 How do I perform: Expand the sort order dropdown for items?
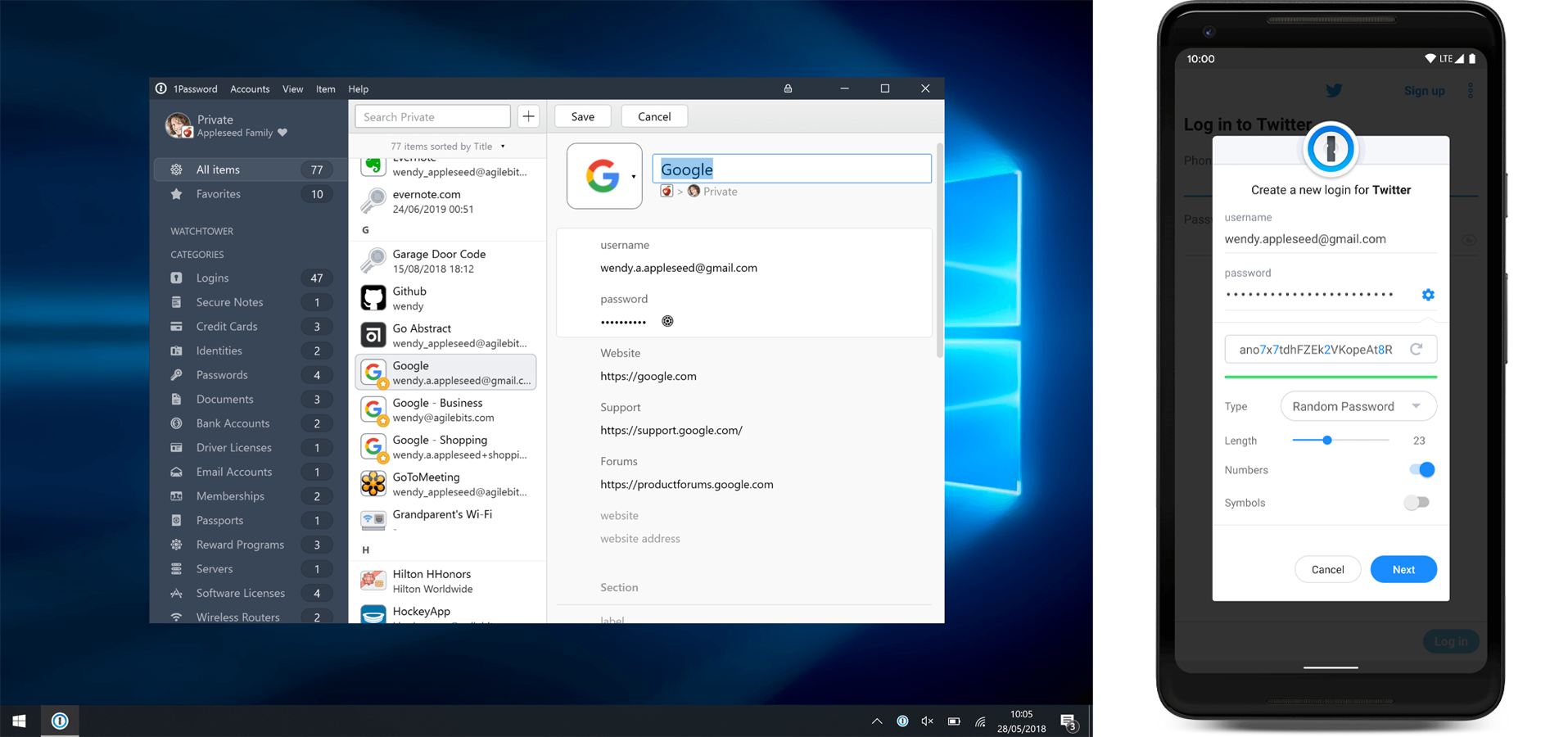pos(503,147)
